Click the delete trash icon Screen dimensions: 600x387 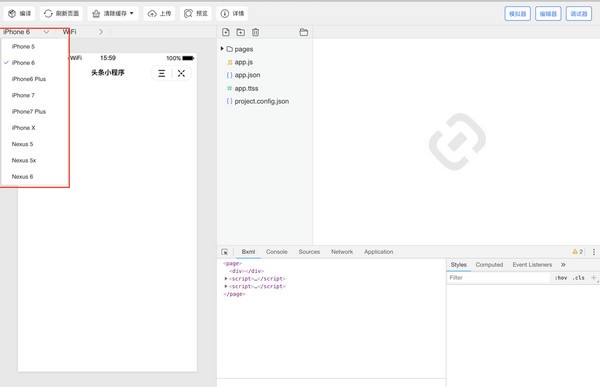pos(256,32)
